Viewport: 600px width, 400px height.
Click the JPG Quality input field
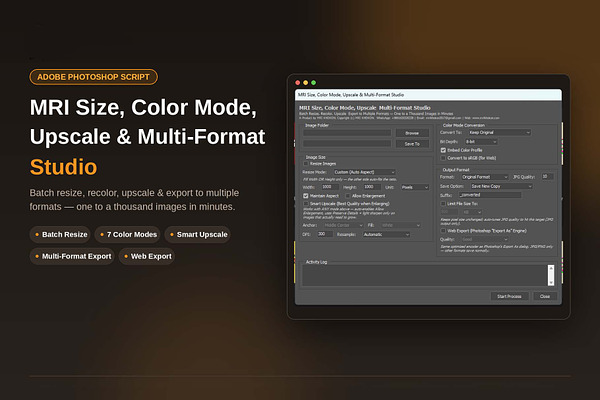(x=547, y=176)
